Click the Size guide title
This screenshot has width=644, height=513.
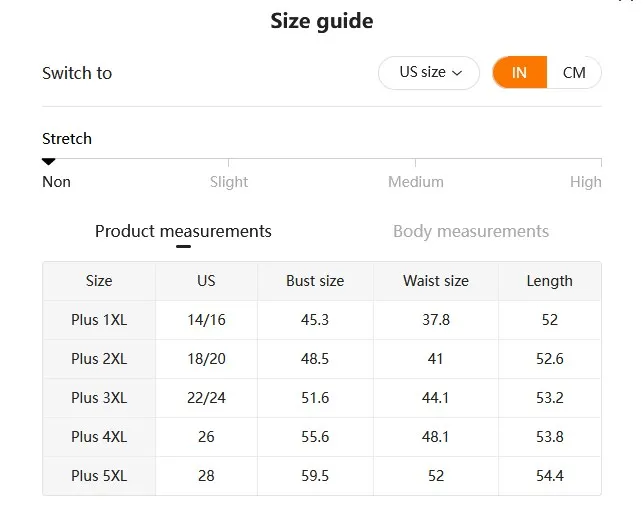[x=322, y=21]
